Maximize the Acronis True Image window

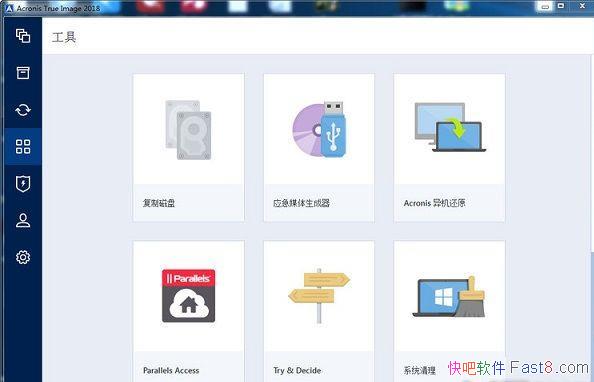pyautogui.click(x=561, y=6)
